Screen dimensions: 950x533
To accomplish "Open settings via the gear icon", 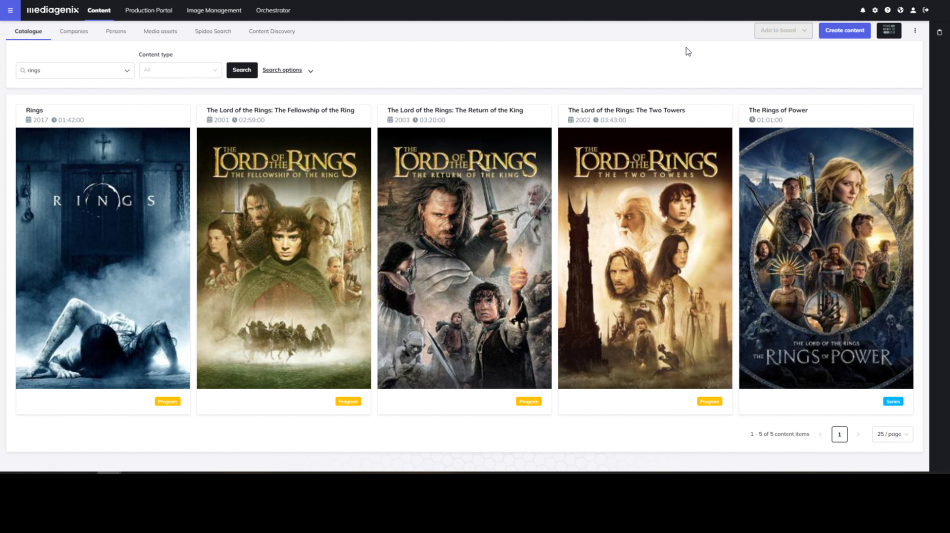I will [875, 10].
